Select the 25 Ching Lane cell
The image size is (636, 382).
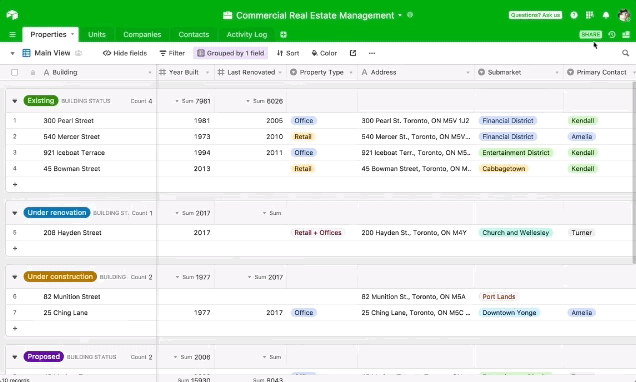pos(81,313)
